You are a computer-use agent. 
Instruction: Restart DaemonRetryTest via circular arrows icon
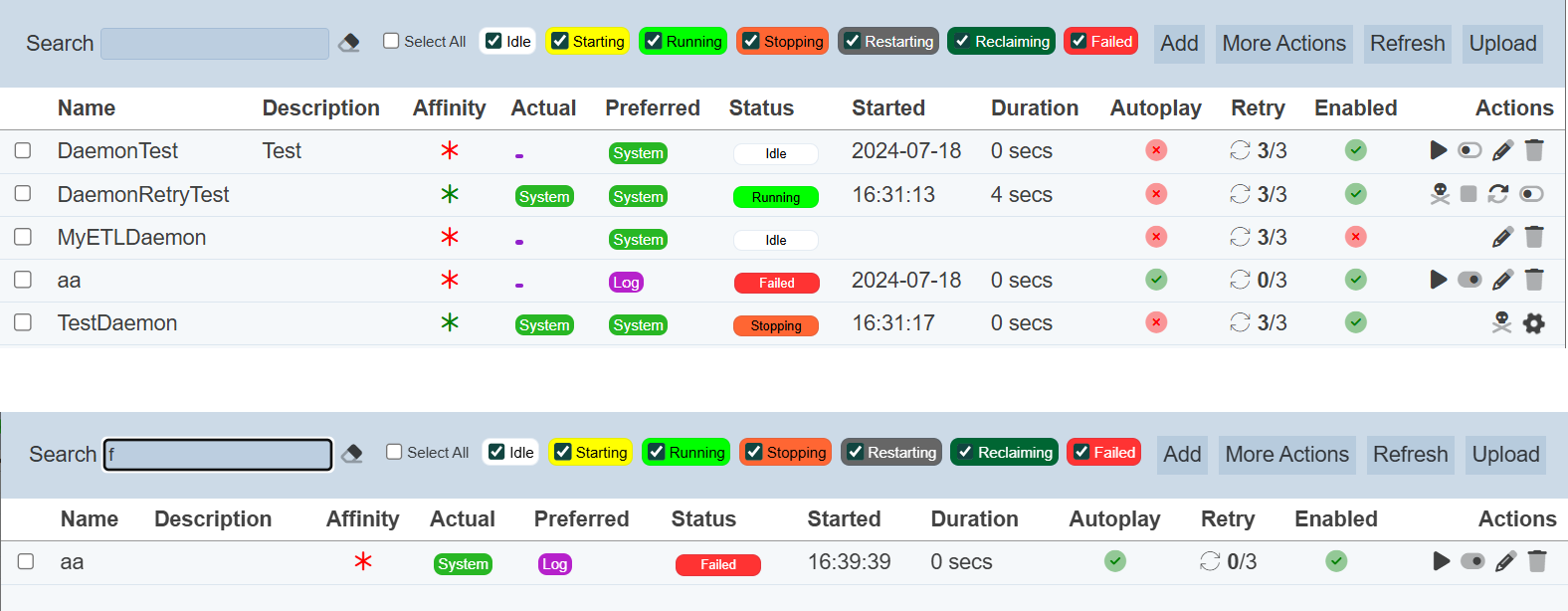[1498, 194]
